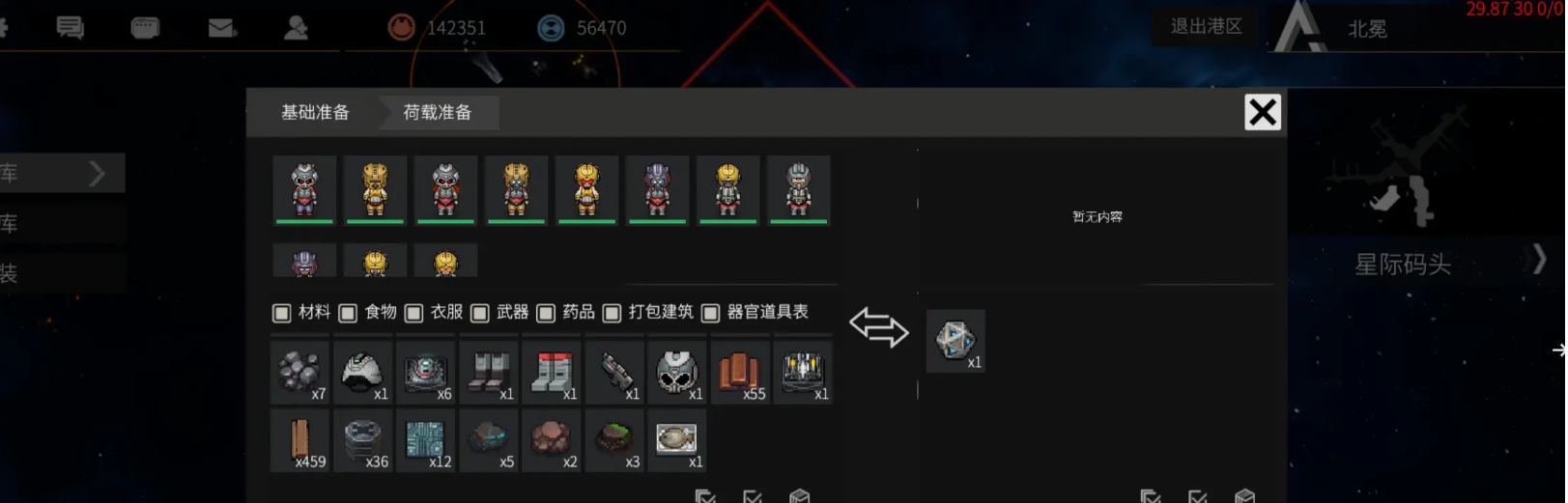Viewport: 1568px width, 503px height.
Task: Open the chat speech bubble icon
Action: [70, 28]
